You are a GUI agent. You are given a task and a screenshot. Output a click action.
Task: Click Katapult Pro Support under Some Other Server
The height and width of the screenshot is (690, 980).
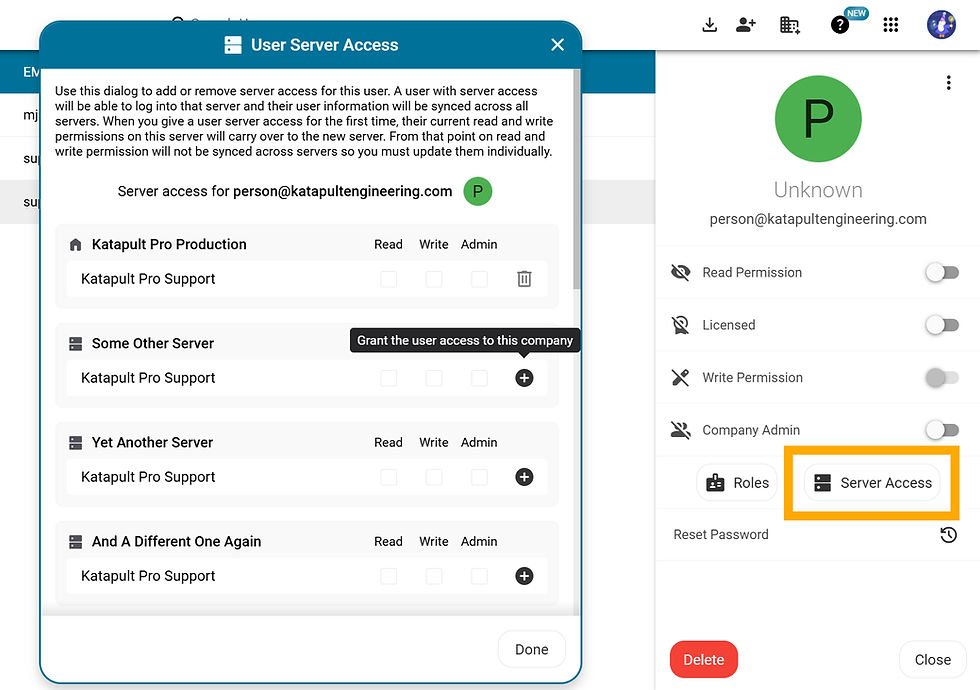coord(148,378)
